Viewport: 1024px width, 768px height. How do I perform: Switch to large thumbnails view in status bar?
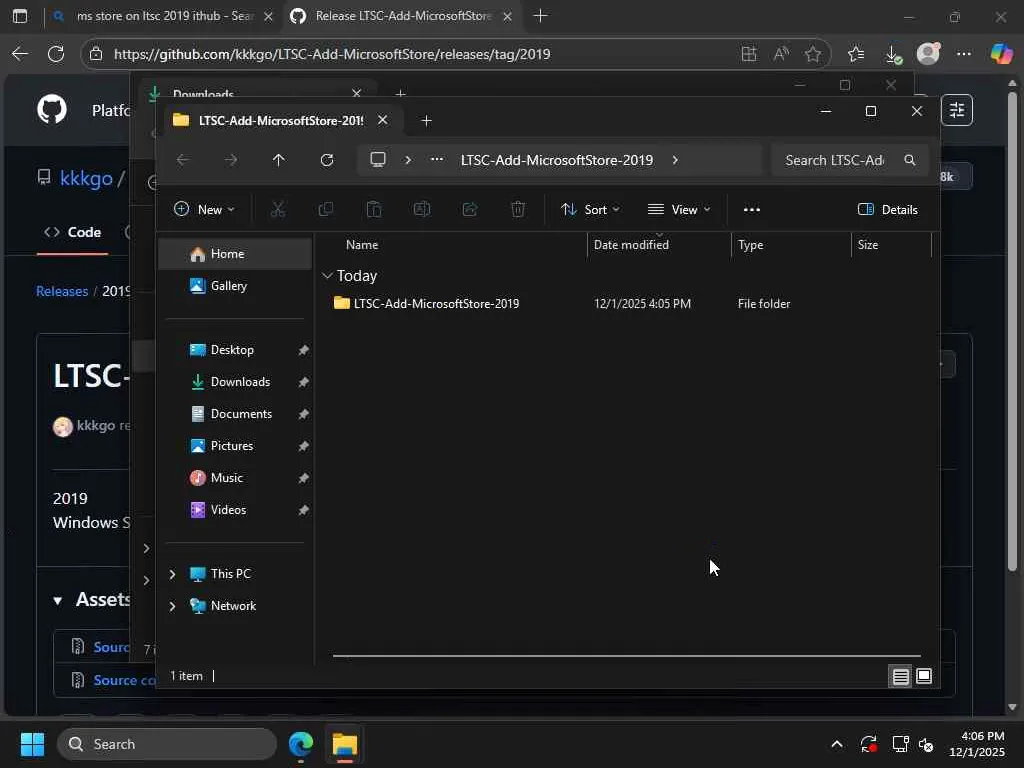click(x=924, y=677)
